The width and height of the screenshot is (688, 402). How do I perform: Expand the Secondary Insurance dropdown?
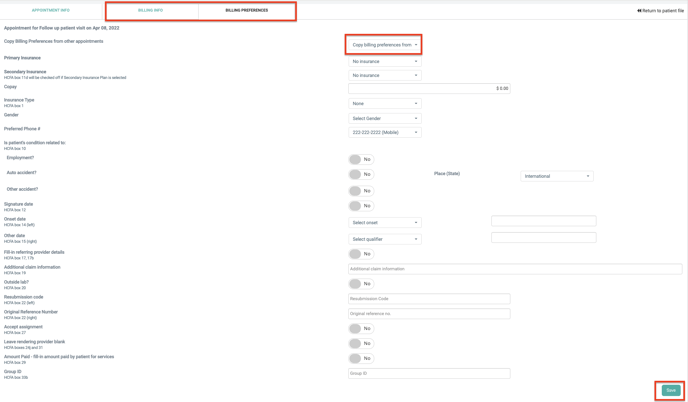point(385,75)
